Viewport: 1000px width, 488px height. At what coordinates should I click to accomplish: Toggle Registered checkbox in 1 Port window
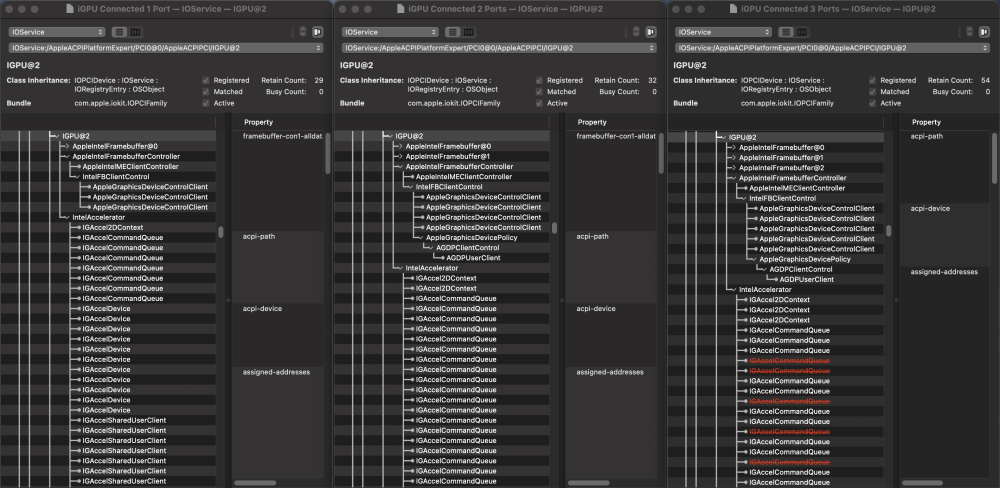pyautogui.click(x=205, y=80)
